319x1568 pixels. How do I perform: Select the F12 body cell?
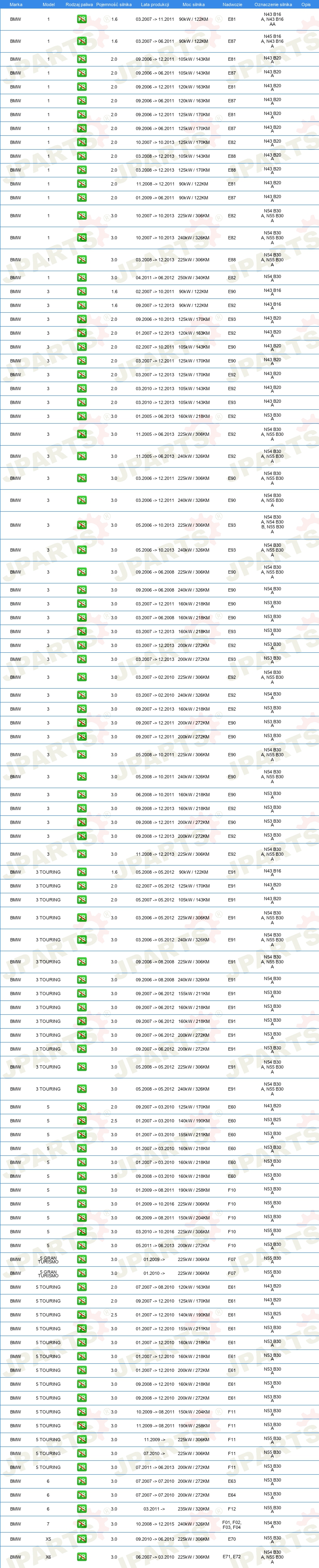pyautogui.click(x=232, y=1509)
